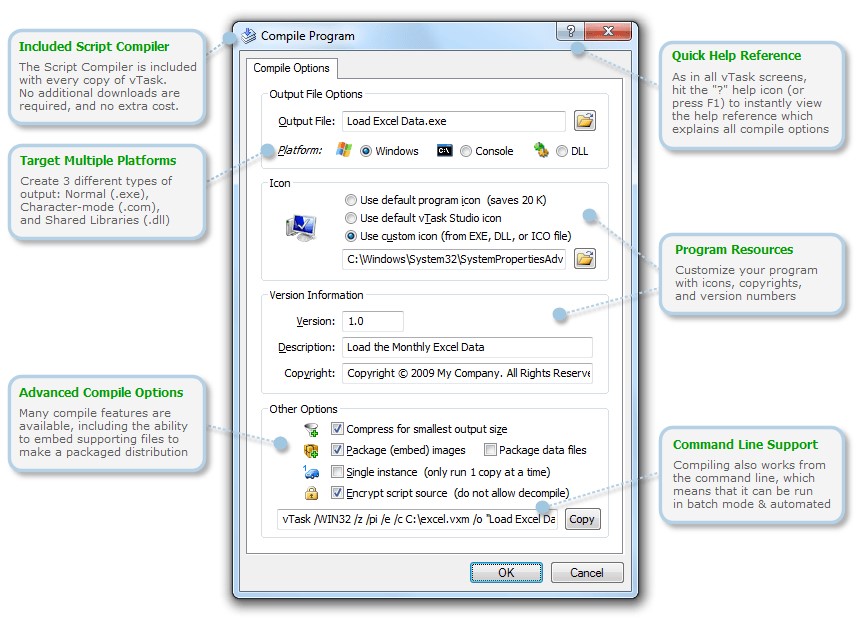Close the Compile Program dialog
Image resolution: width=865 pixels, height=631 pixels.
[x=608, y=31]
